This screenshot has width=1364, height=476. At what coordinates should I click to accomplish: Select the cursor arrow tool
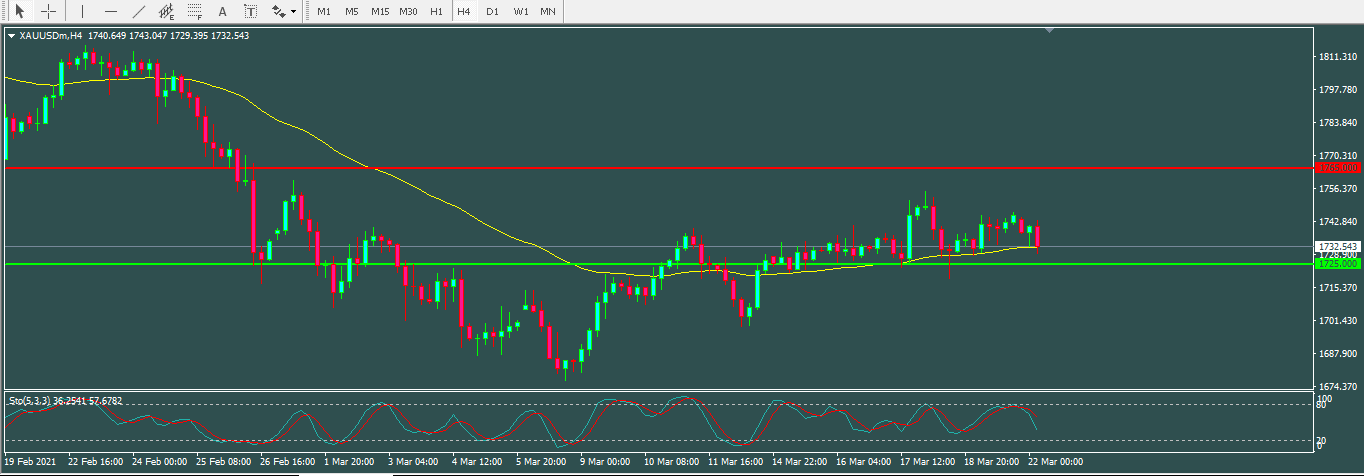(18, 12)
